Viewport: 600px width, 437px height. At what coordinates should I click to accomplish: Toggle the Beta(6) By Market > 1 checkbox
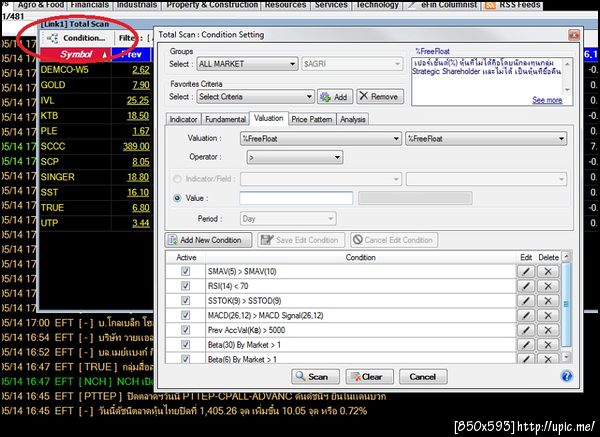(x=186, y=359)
